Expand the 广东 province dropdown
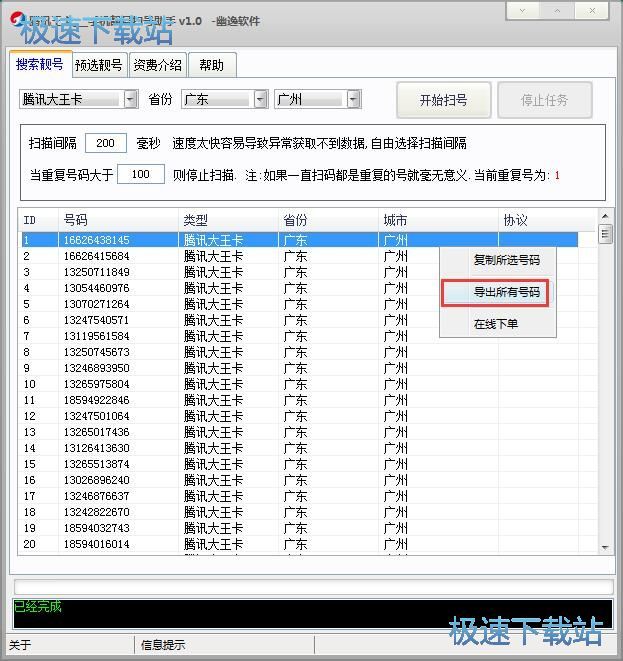Screen dimensions: 623x661 click(260, 99)
